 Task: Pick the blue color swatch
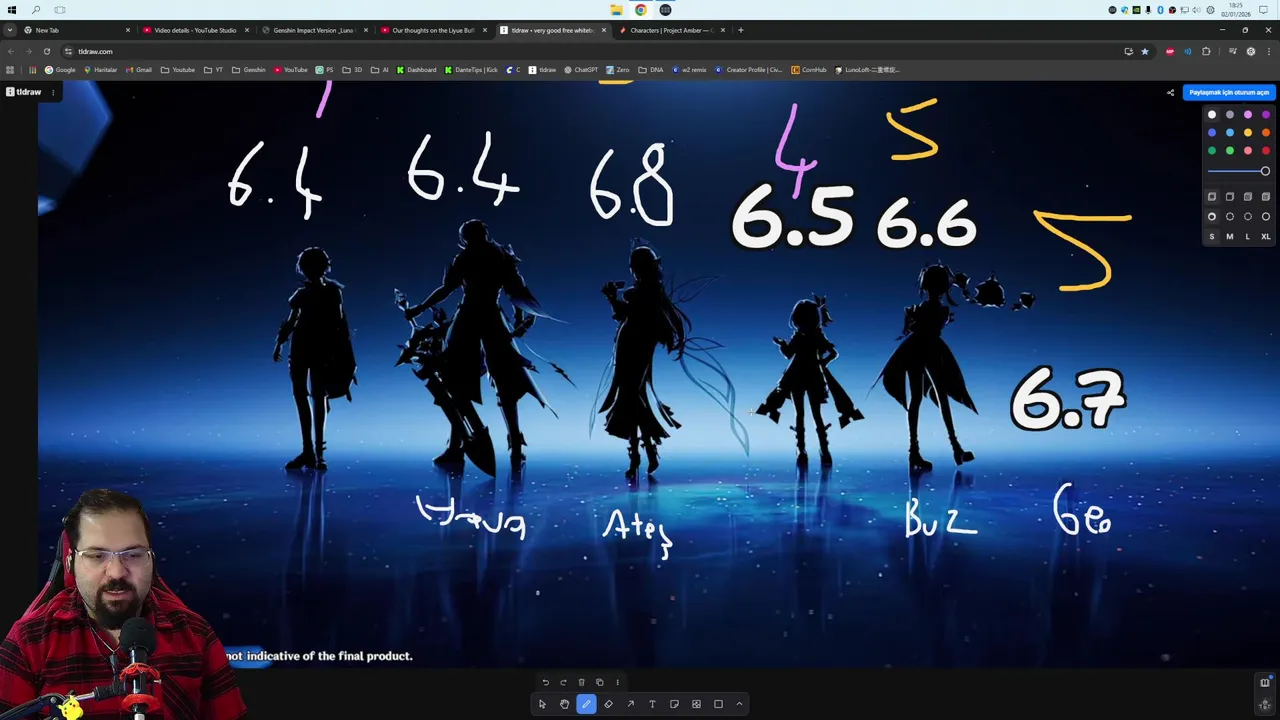tap(1212, 133)
